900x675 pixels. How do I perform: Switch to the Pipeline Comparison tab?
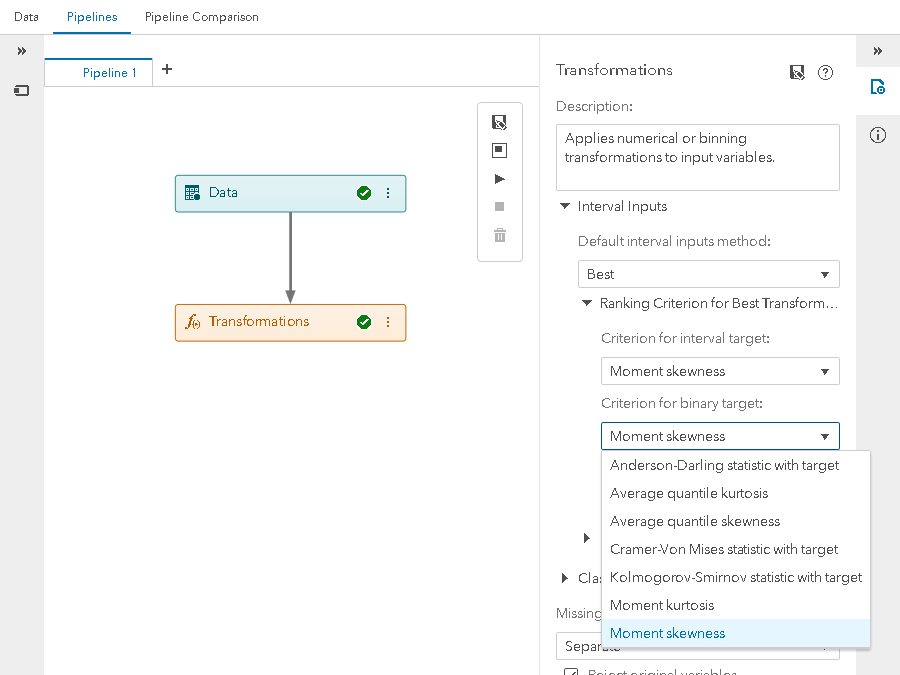(201, 17)
